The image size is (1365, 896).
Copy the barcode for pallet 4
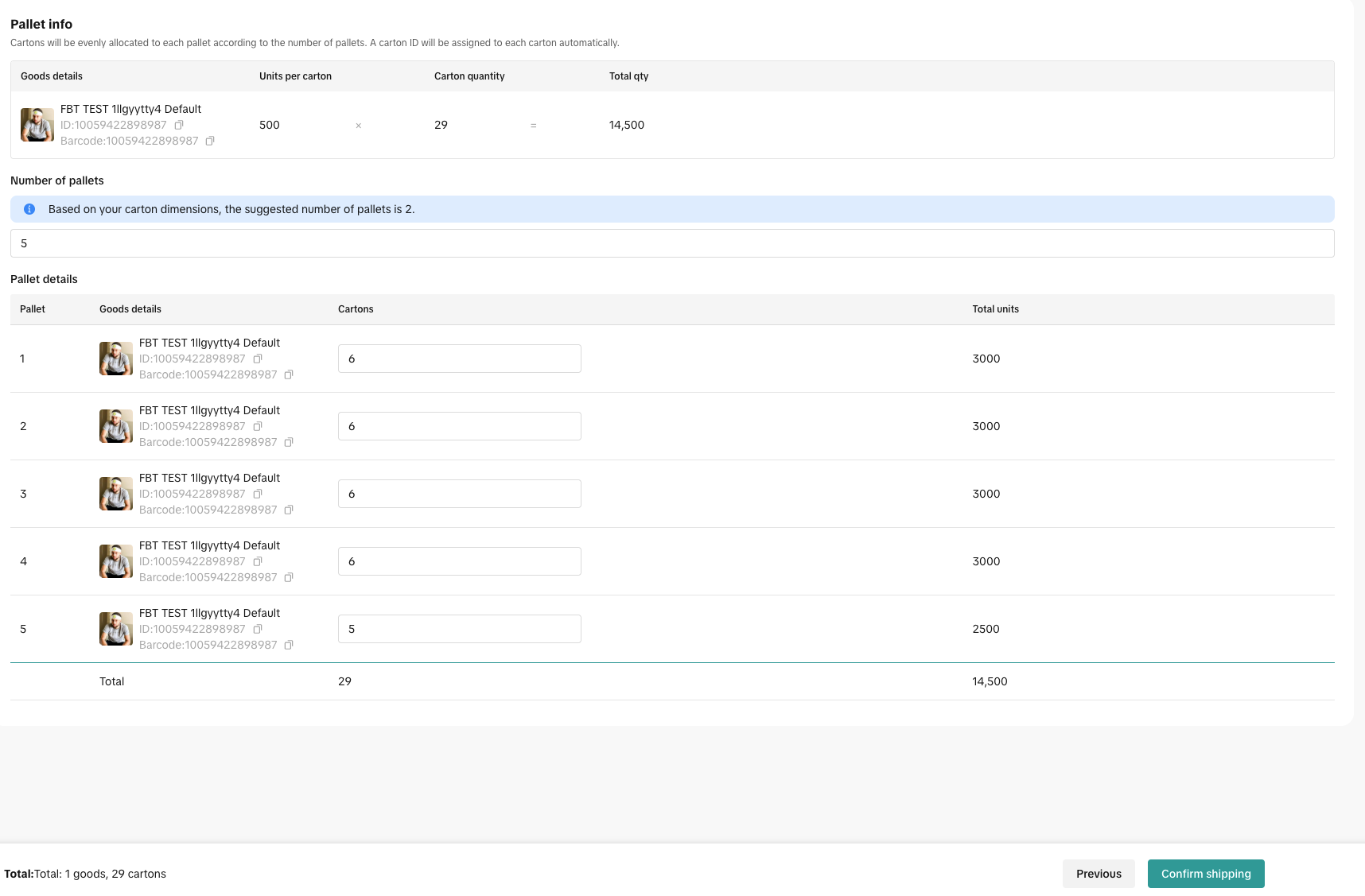[289, 577]
